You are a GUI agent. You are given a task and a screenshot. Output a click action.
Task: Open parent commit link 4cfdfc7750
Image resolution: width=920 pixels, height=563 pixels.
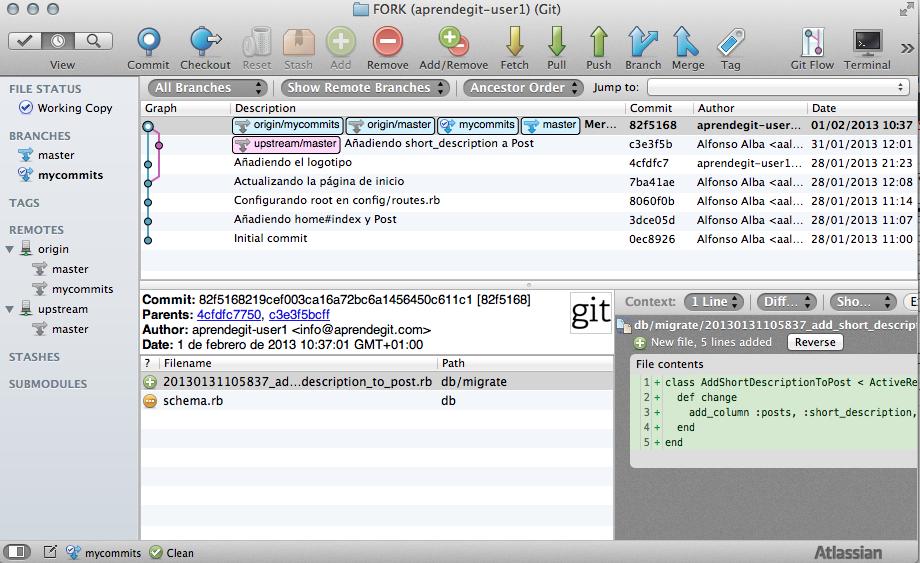pos(229,314)
